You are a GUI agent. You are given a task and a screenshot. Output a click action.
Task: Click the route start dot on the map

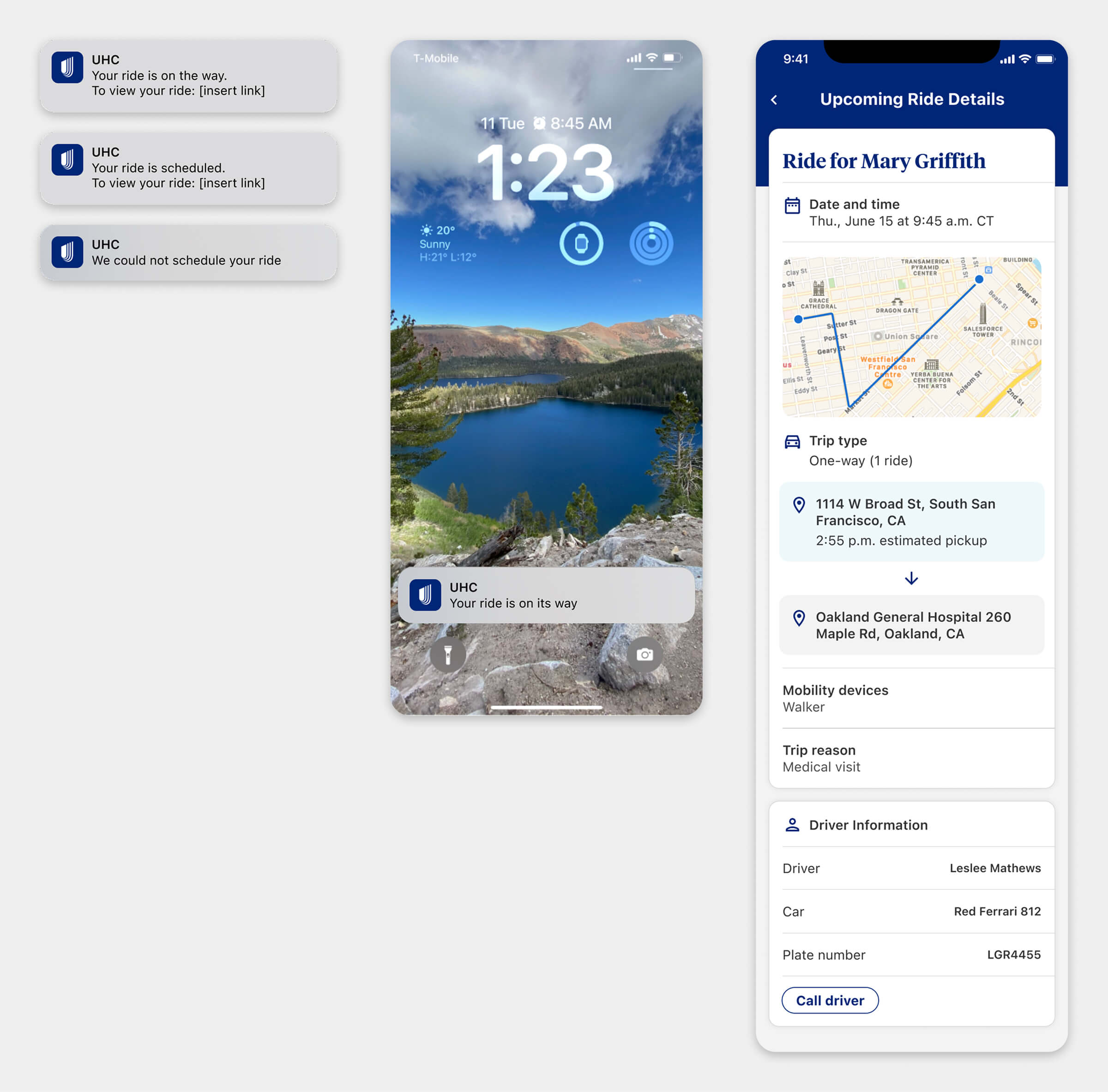pos(798,319)
